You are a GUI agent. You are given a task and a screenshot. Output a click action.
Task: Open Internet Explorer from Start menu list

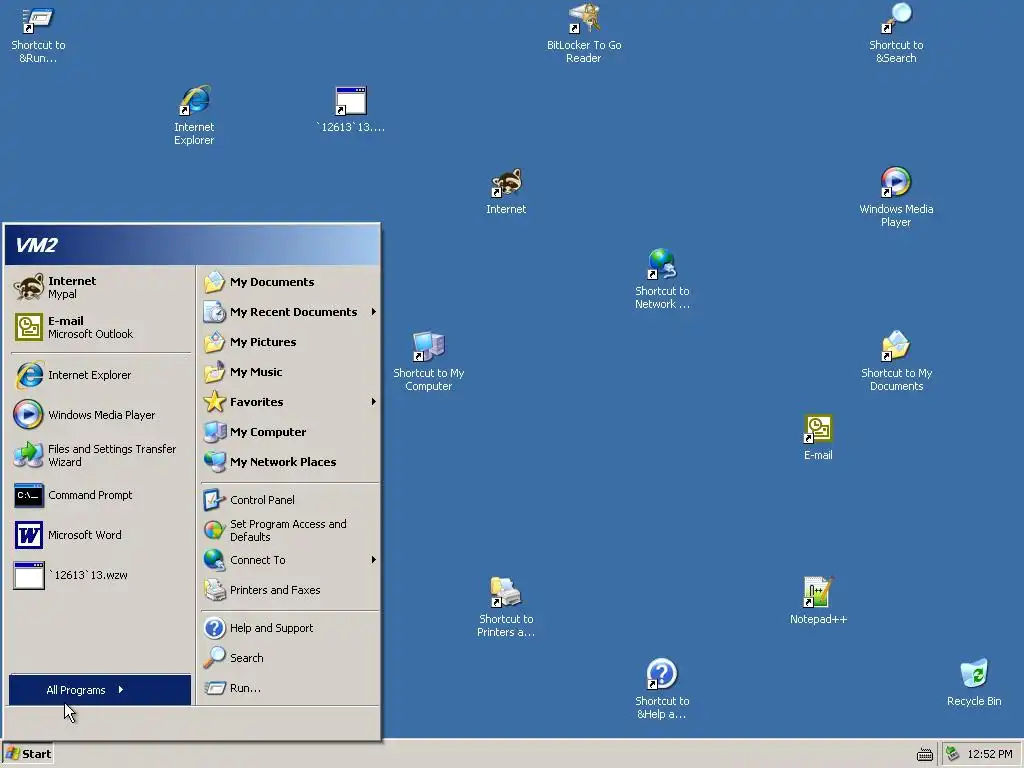pyautogui.click(x=100, y=375)
